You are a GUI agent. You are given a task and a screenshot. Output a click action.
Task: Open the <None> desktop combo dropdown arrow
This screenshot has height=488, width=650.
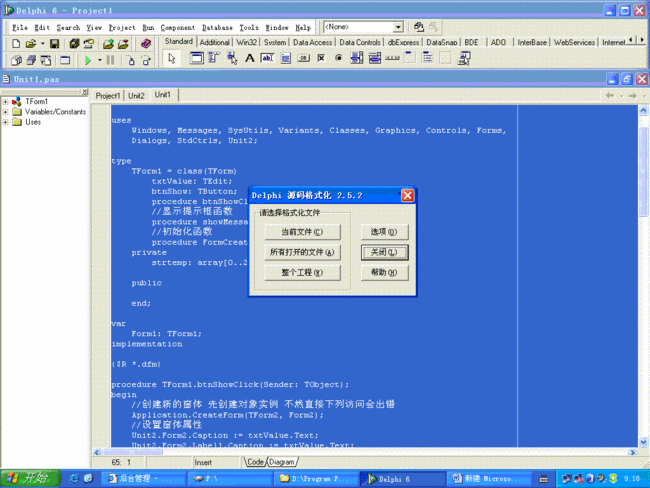(x=398, y=27)
